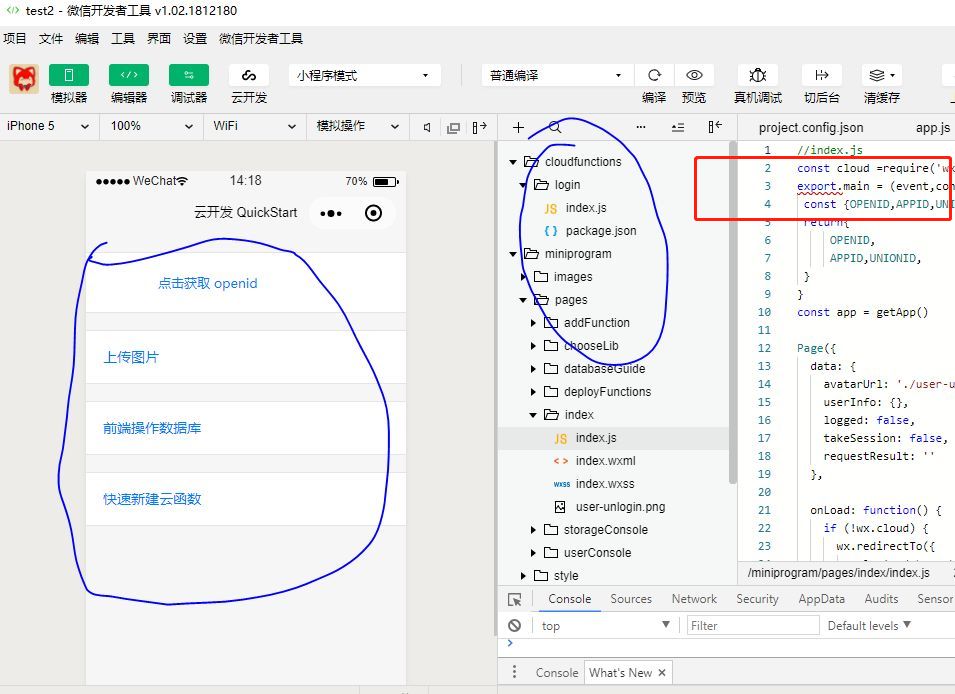Image resolution: width=955 pixels, height=694 pixels.
Task: Switch to the Network devtools tab
Action: 694,599
